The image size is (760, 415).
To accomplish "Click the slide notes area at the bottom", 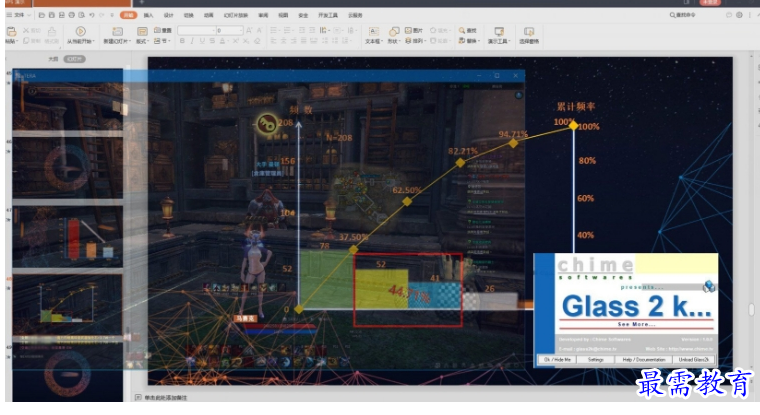I will pyautogui.click(x=165, y=398).
